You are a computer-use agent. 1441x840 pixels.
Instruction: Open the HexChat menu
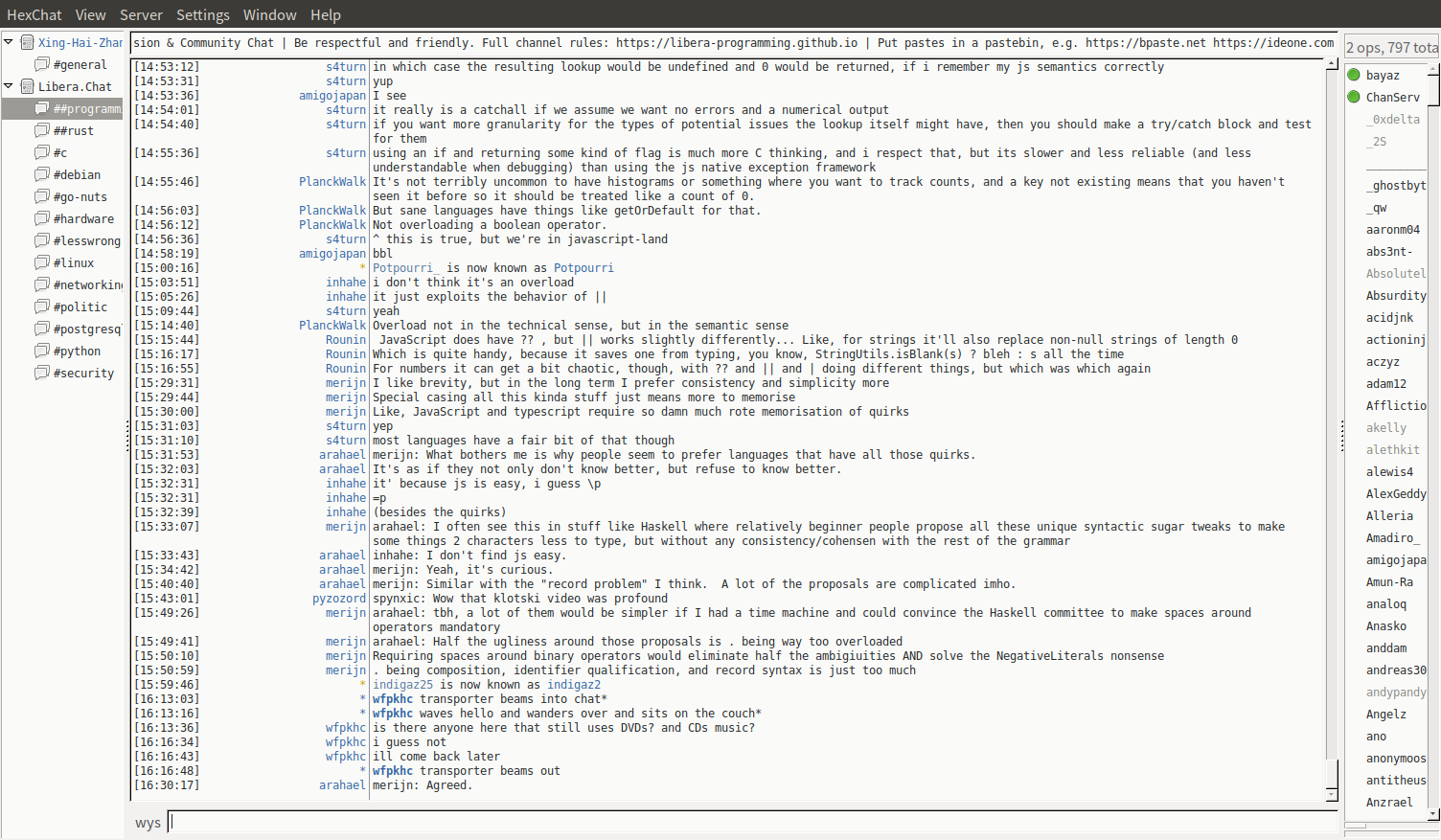click(34, 14)
